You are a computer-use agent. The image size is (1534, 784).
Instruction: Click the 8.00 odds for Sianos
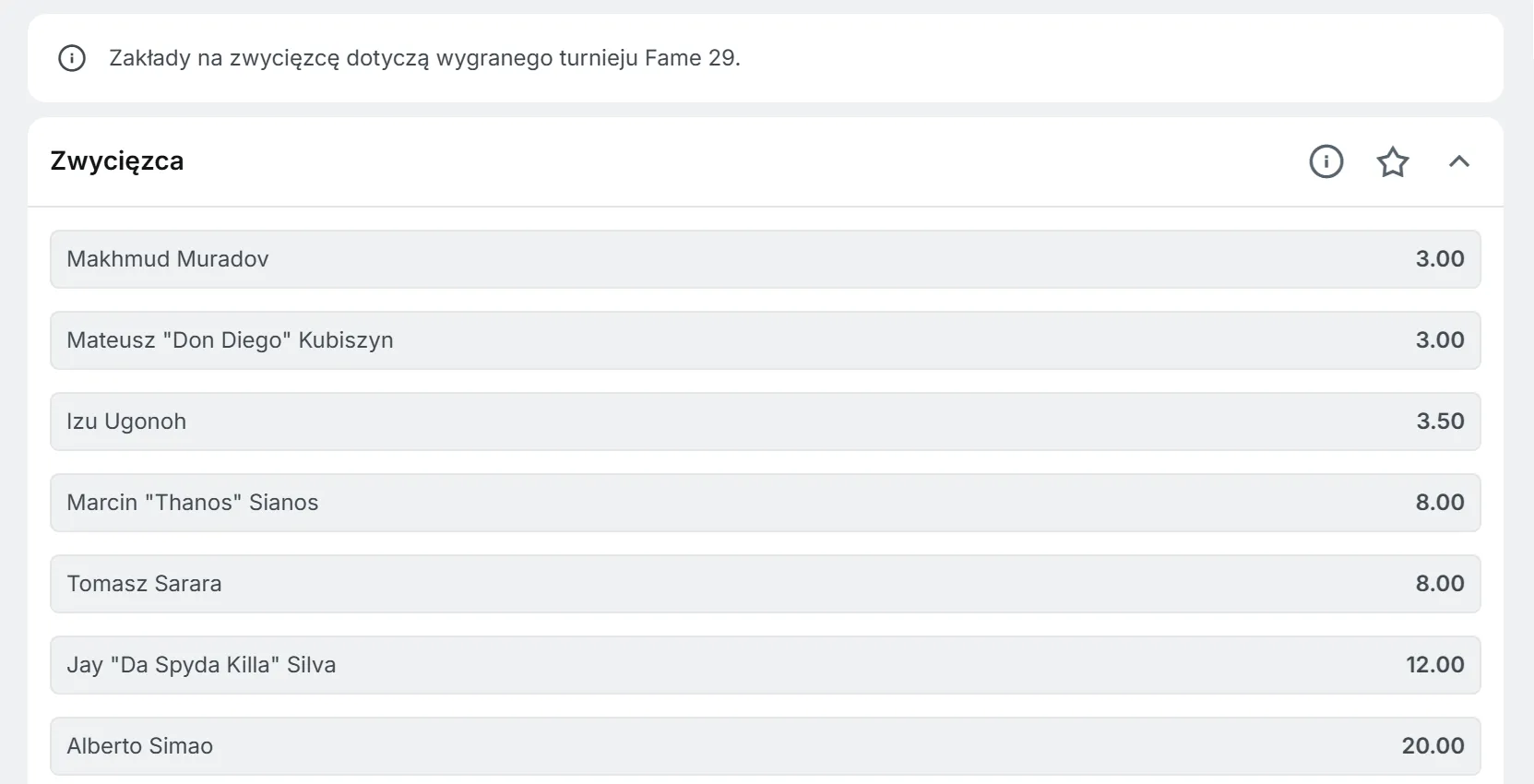(1440, 503)
